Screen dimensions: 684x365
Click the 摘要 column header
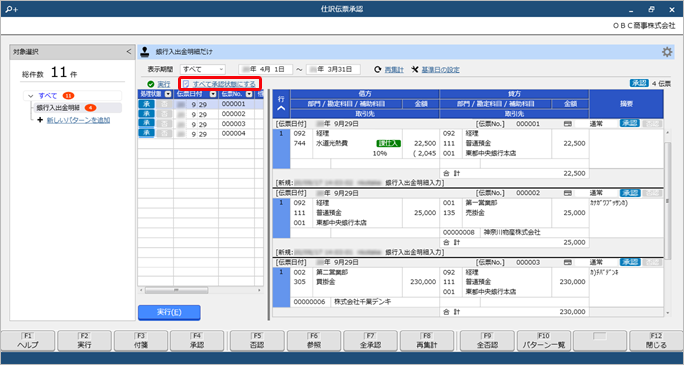pos(626,104)
